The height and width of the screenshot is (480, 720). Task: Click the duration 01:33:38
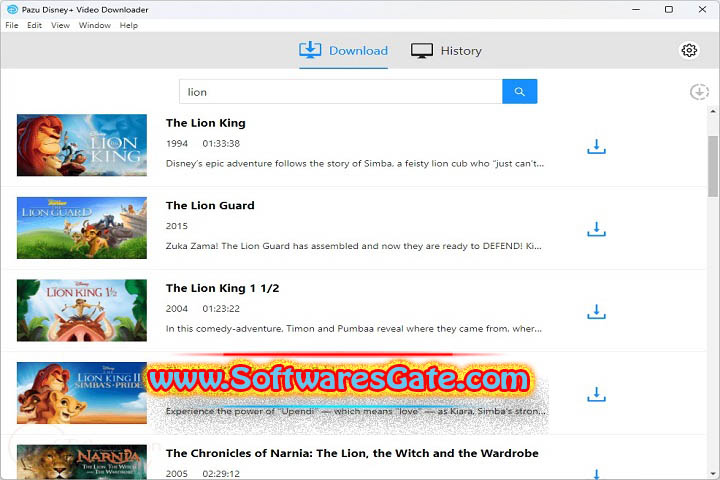click(x=221, y=143)
